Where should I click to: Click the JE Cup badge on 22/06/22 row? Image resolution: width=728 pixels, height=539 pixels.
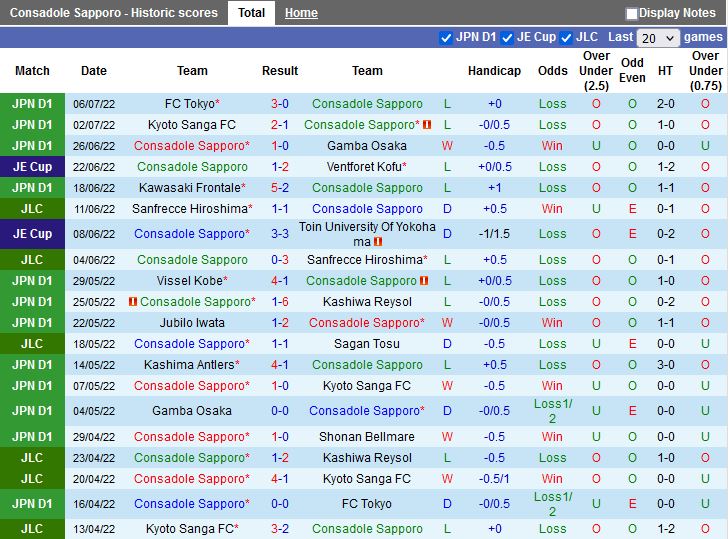point(32,167)
